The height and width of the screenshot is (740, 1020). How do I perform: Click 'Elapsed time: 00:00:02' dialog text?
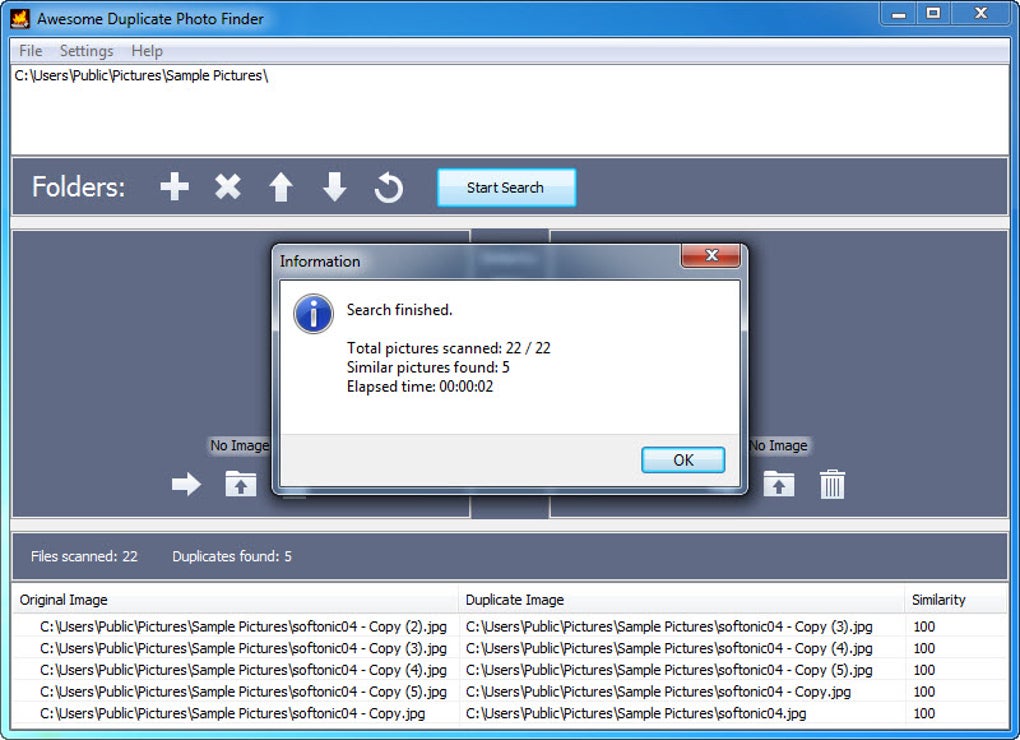click(420, 387)
